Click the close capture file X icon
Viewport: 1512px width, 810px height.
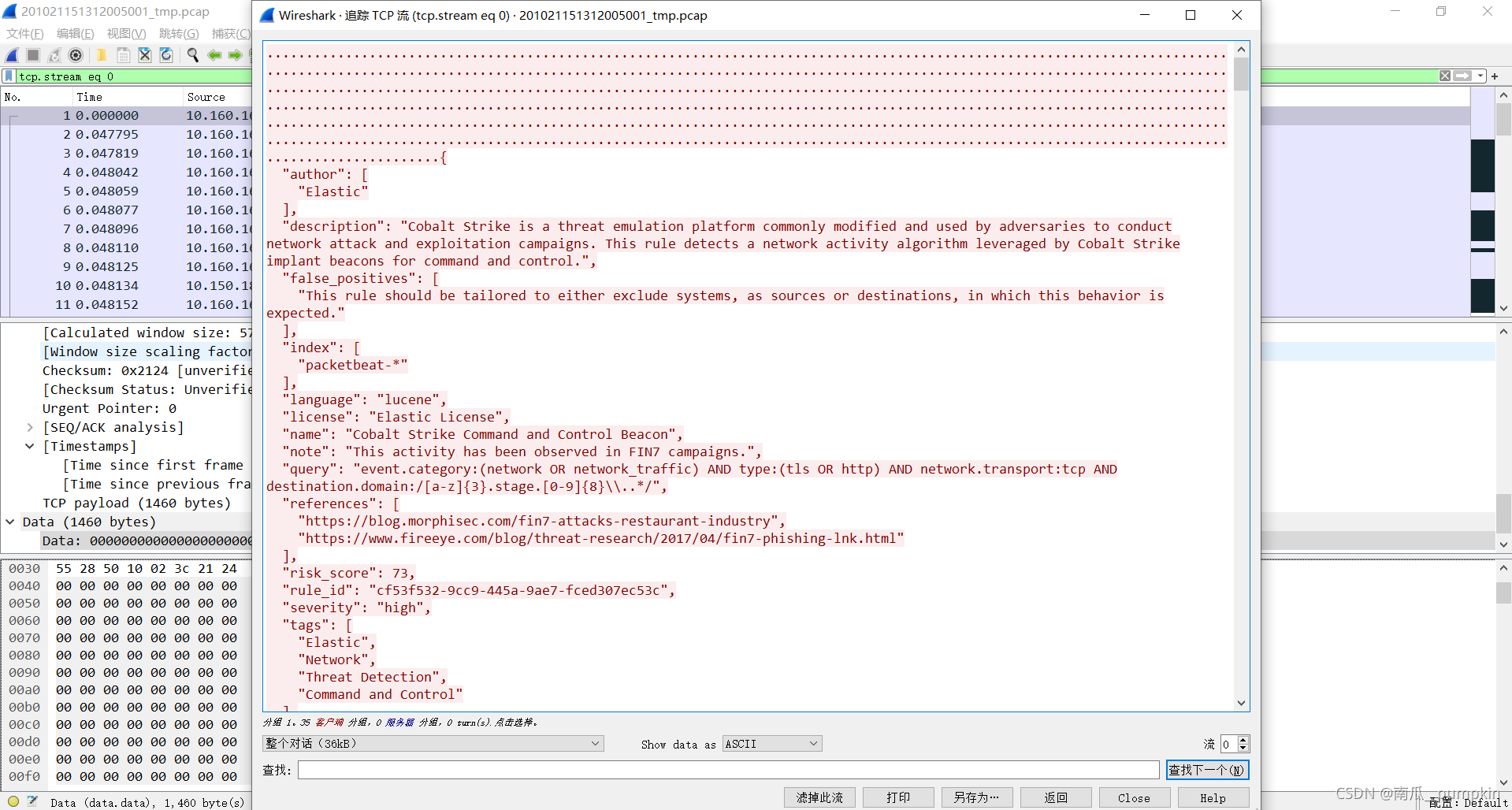click(145, 55)
